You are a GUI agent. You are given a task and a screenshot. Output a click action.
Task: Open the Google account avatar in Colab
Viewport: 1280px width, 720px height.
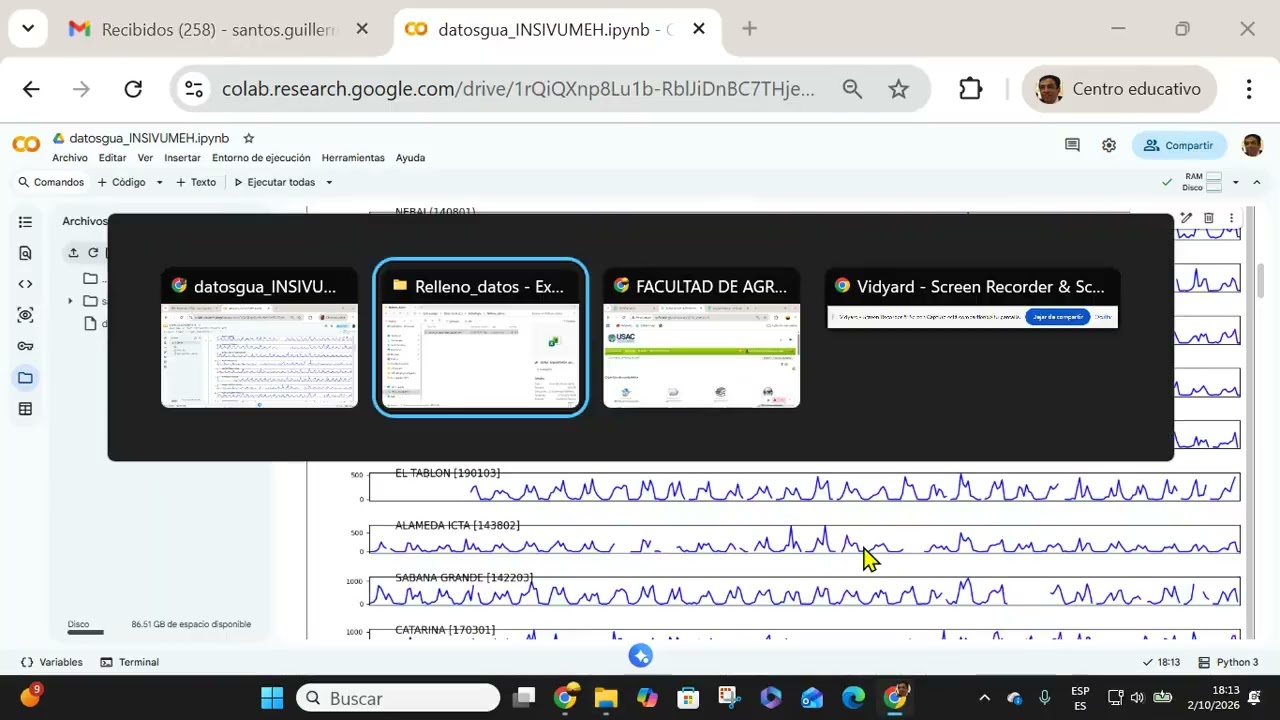(x=1252, y=145)
